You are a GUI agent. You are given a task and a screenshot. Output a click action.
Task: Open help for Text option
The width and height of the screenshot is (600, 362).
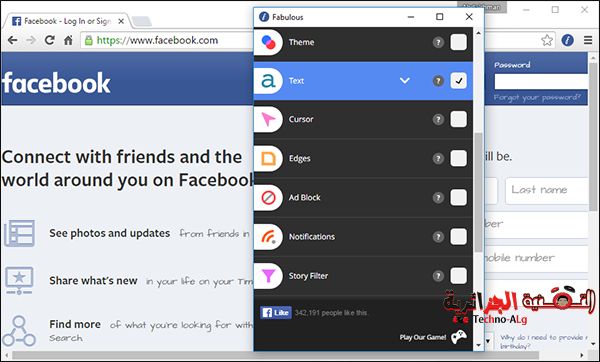click(438, 81)
